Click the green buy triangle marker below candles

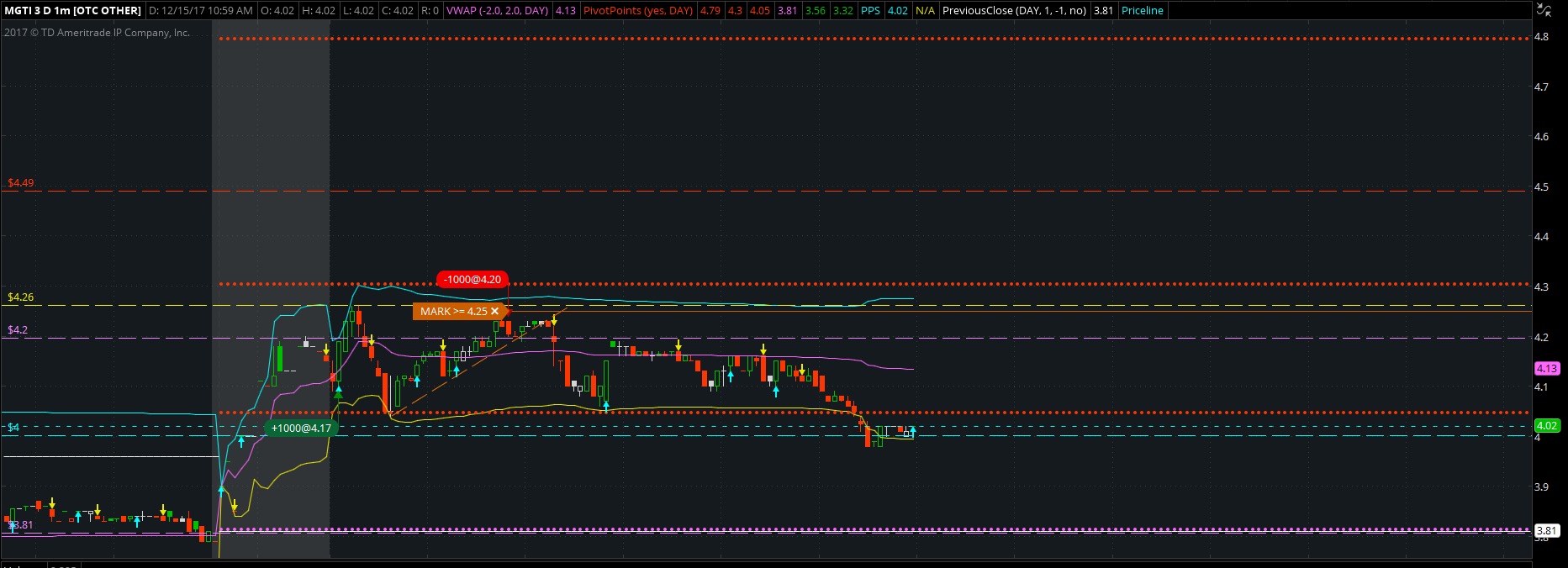coord(338,392)
